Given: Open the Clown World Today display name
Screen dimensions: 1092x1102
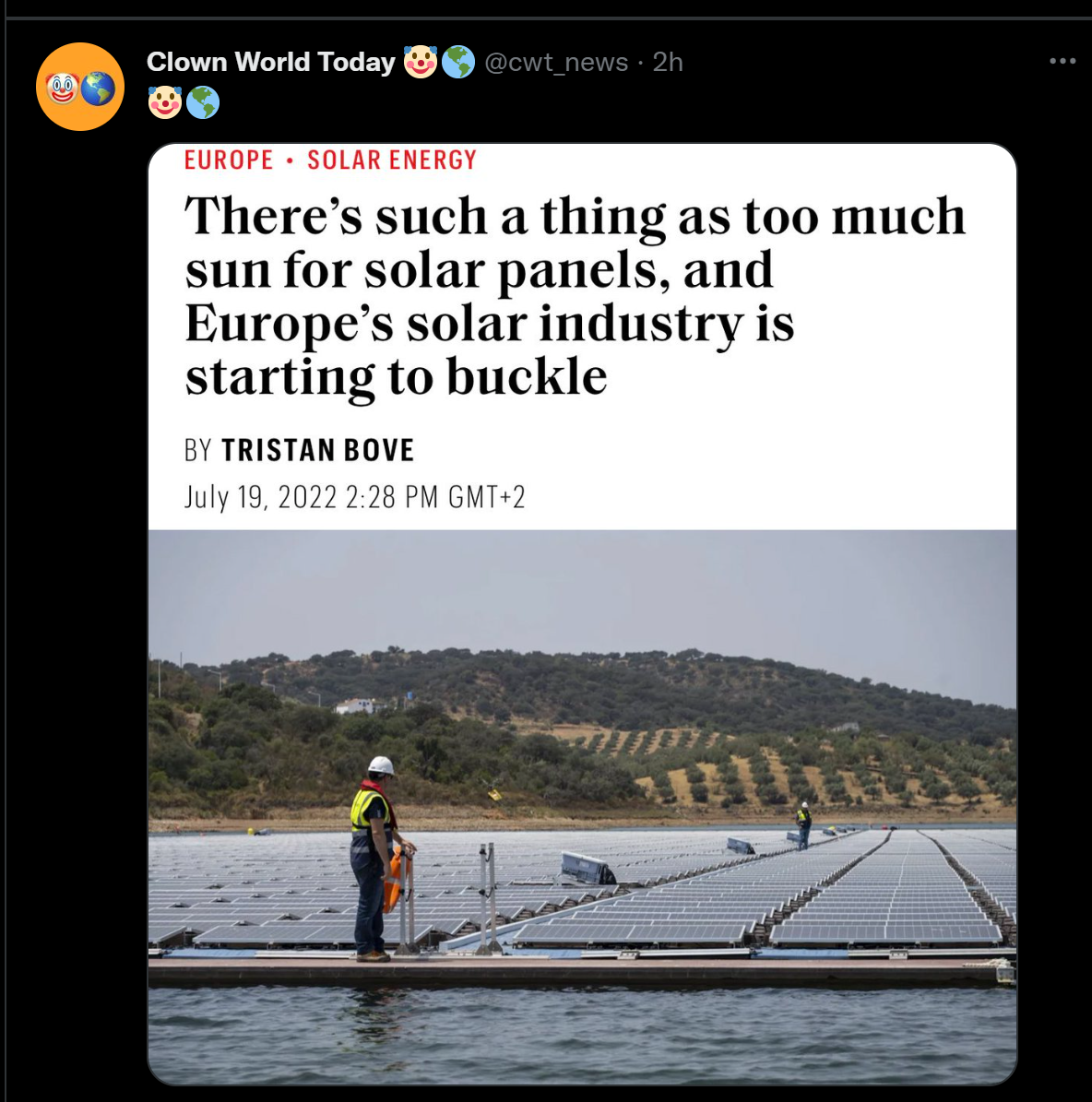Looking at the screenshot, I should point(270,62).
